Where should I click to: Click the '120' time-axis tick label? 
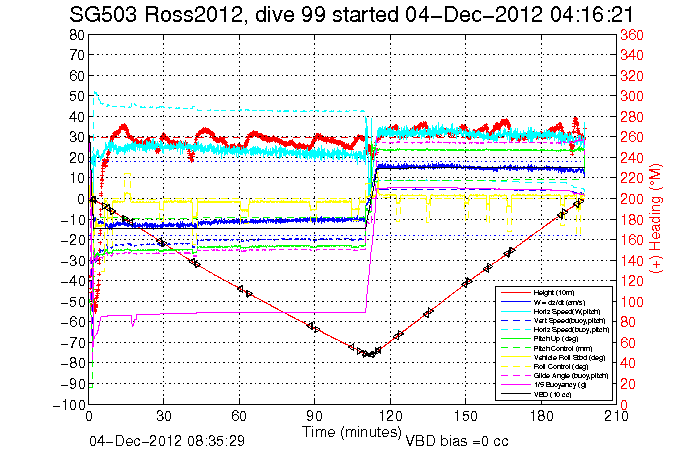pos(390,416)
